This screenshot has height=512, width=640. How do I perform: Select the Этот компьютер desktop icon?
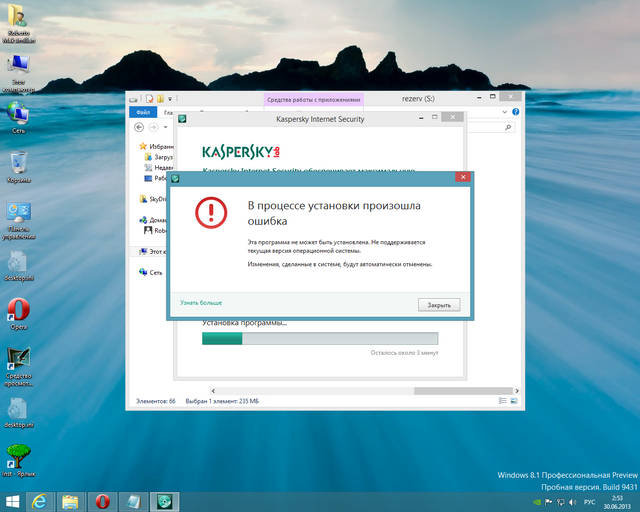pyautogui.click(x=18, y=73)
